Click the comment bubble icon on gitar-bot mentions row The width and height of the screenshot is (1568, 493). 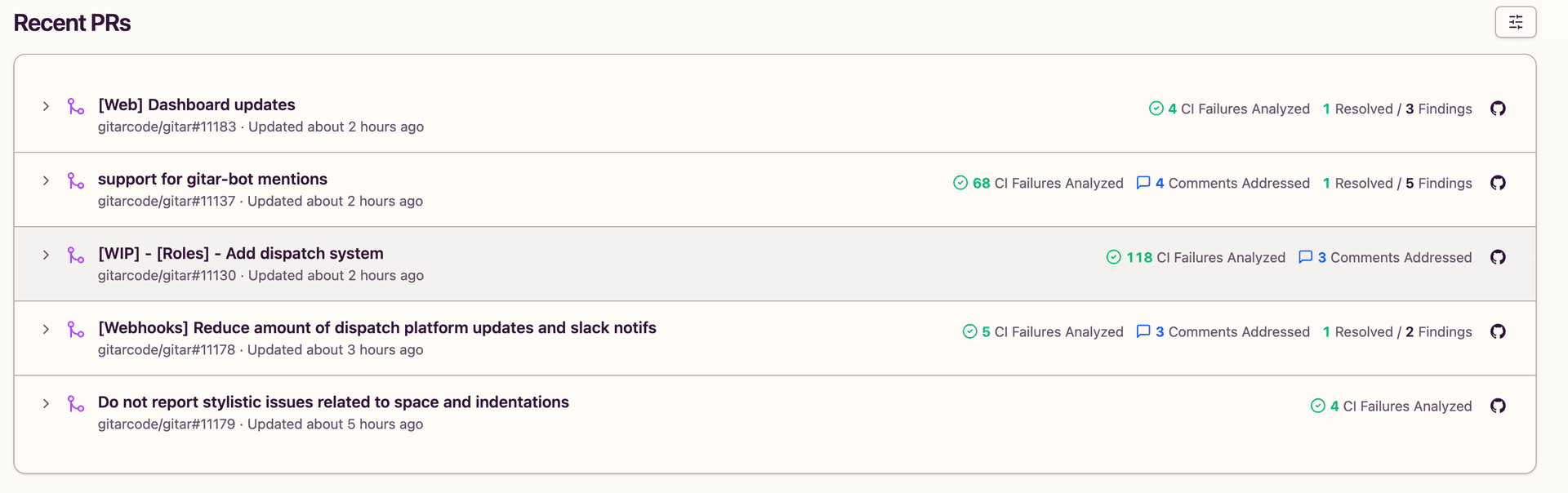click(1143, 183)
